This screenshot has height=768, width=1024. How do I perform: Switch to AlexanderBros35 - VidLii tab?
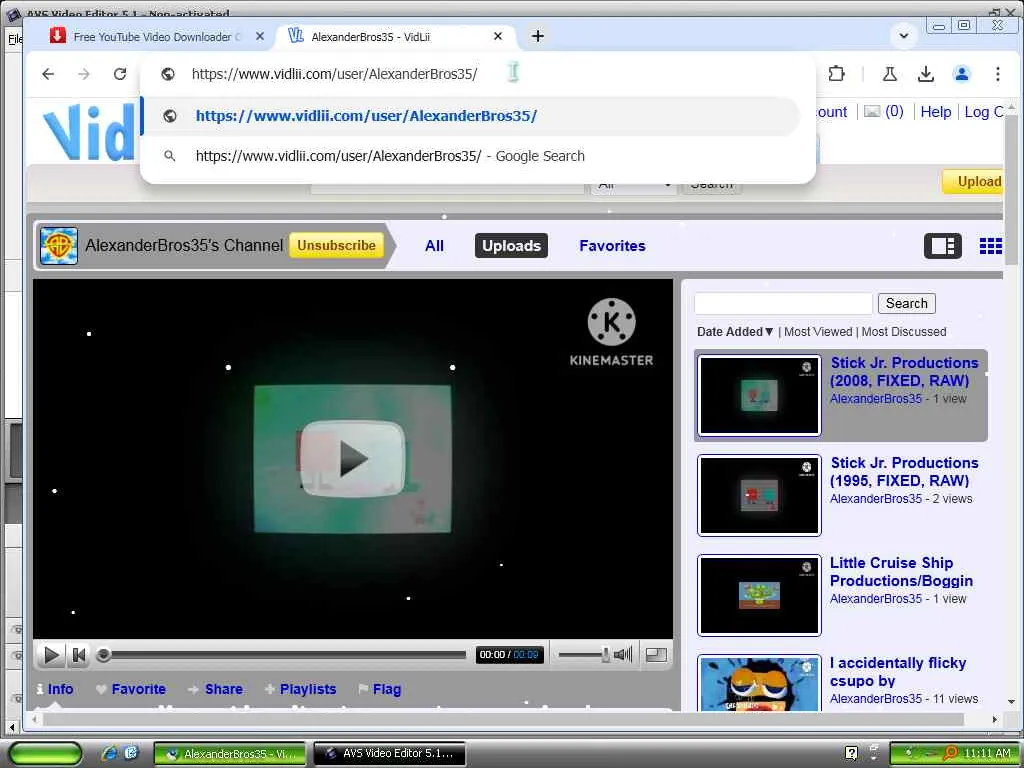click(x=396, y=37)
